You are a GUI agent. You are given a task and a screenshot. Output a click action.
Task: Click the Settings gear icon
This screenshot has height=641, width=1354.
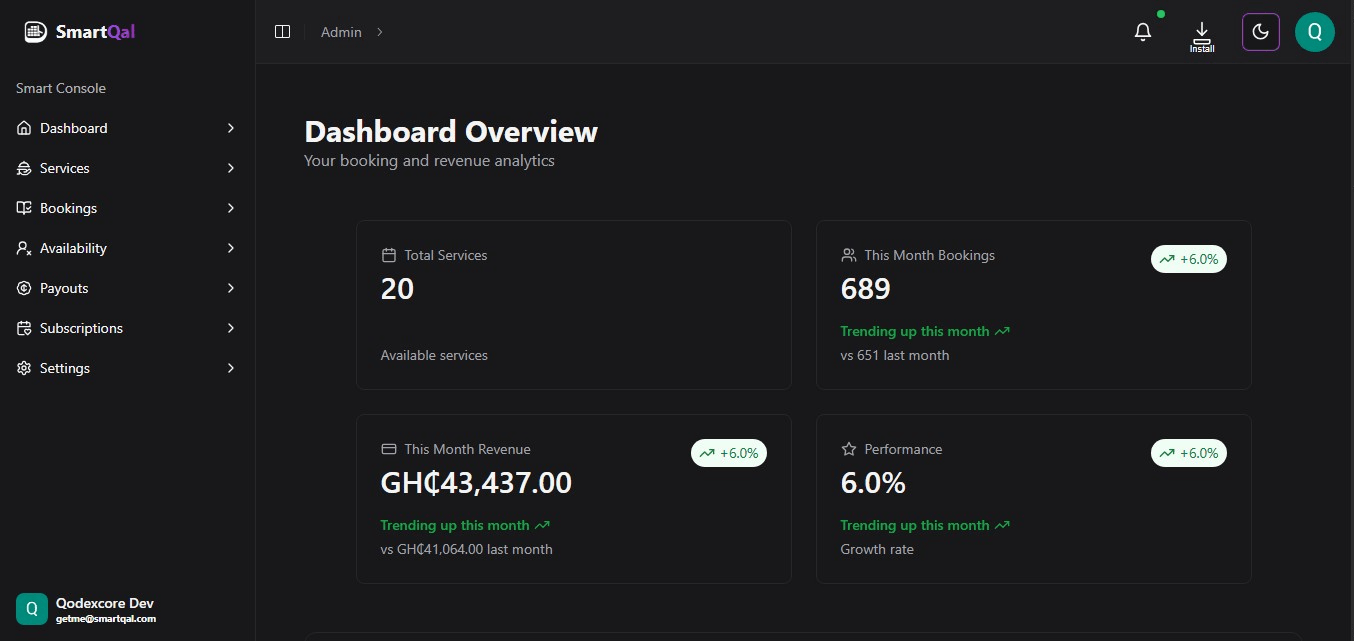(22, 368)
